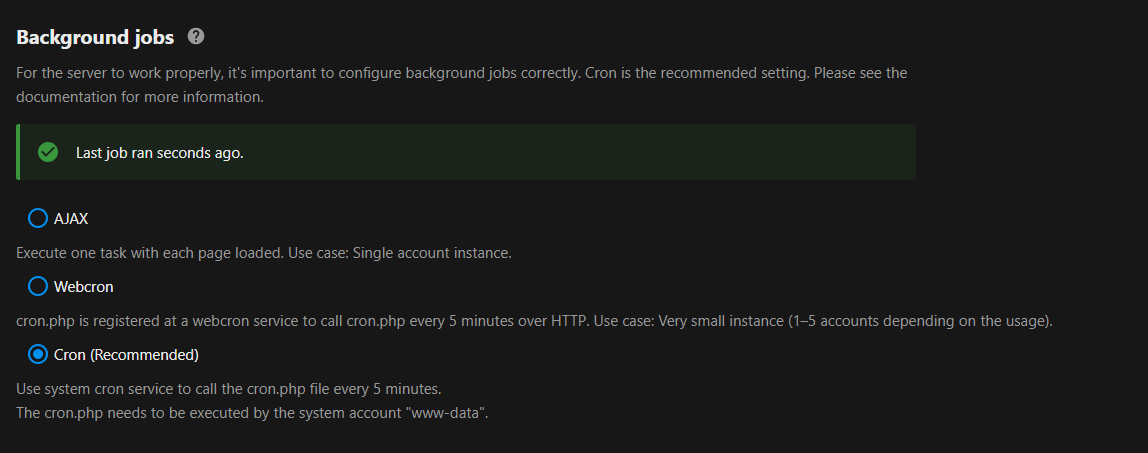Click the Webcron option label

click(83, 287)
